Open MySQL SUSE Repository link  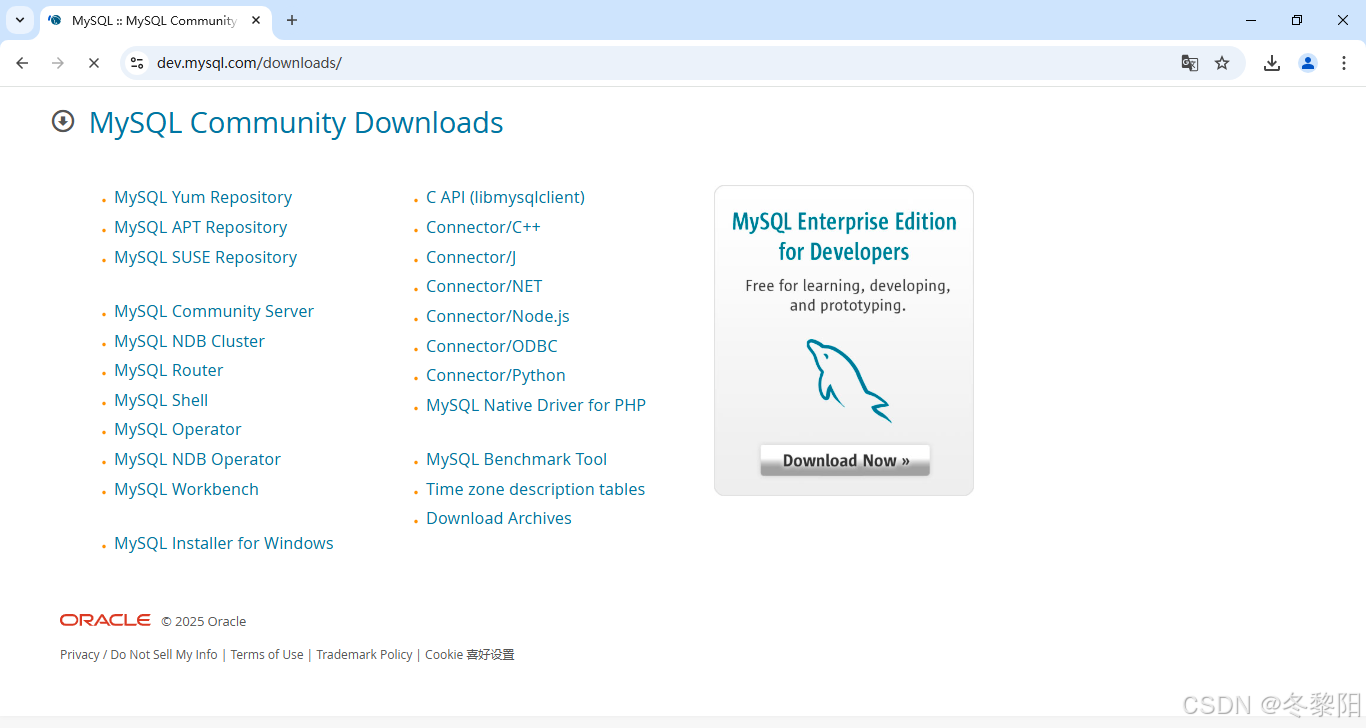point(205,257)
